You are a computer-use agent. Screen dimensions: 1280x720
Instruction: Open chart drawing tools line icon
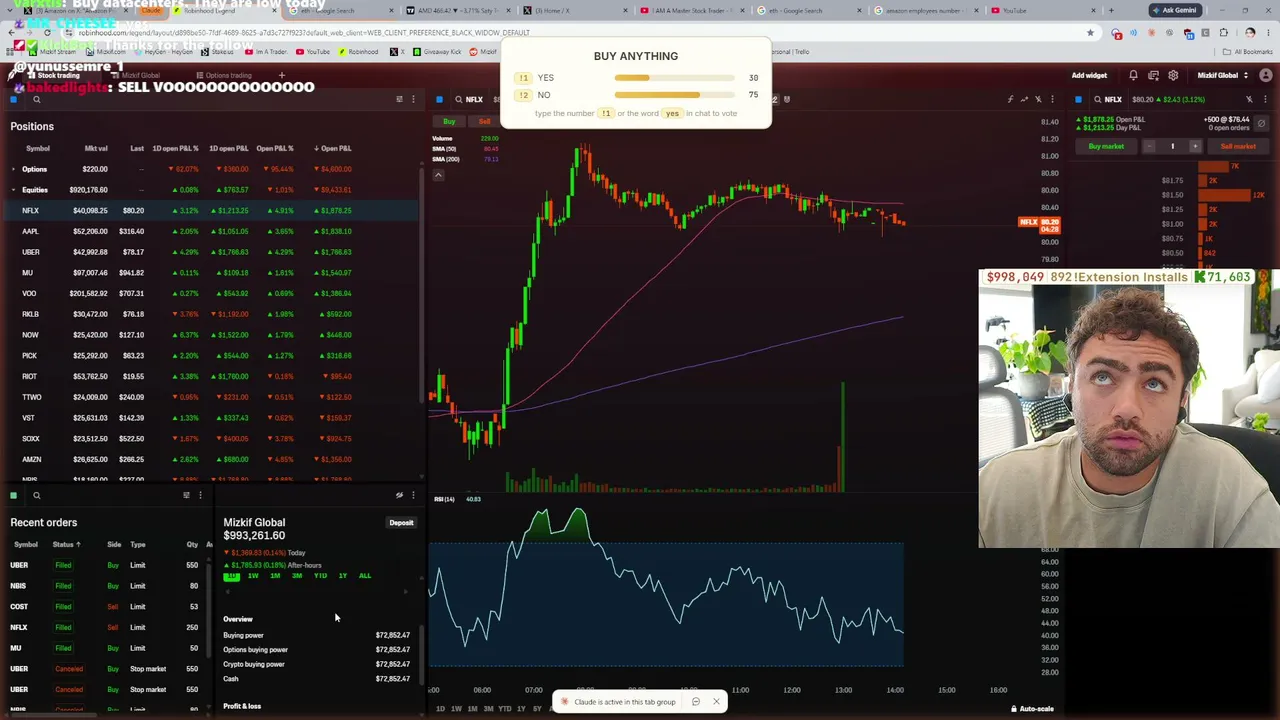(x=1024, y=99)
